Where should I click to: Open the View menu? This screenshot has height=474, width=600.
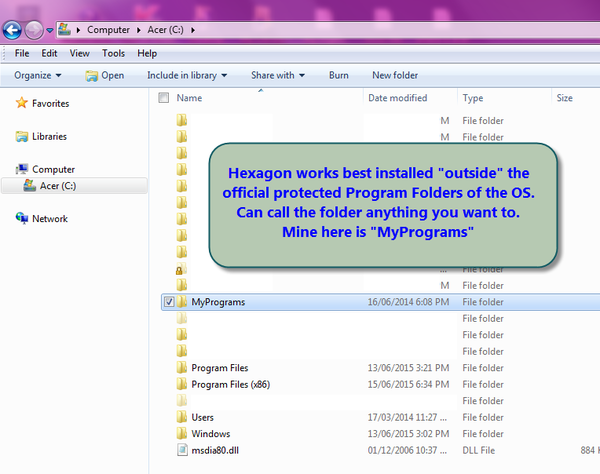(x=80, y=53)
